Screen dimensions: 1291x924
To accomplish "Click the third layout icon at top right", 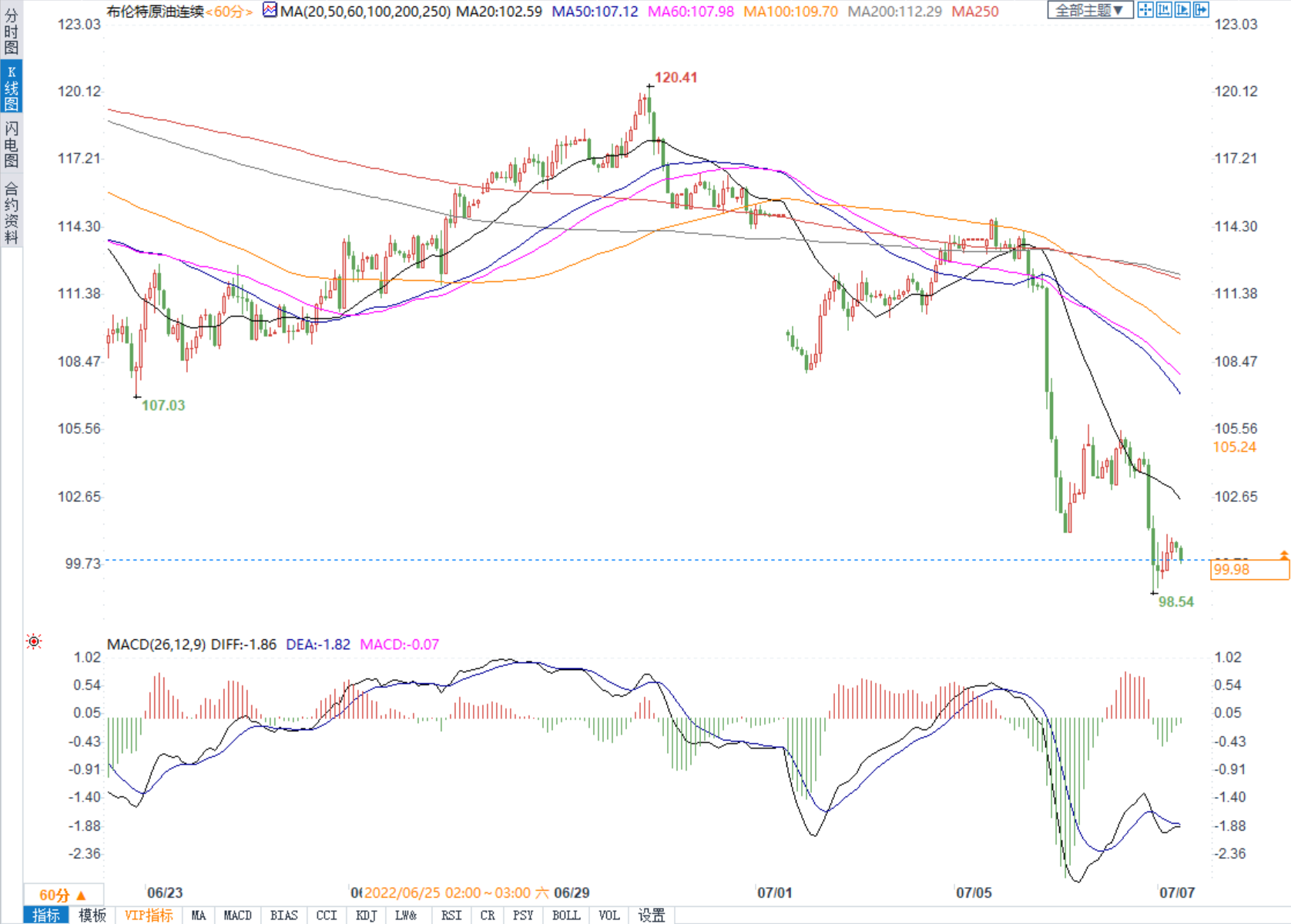I will click(x=1182, y=10).
